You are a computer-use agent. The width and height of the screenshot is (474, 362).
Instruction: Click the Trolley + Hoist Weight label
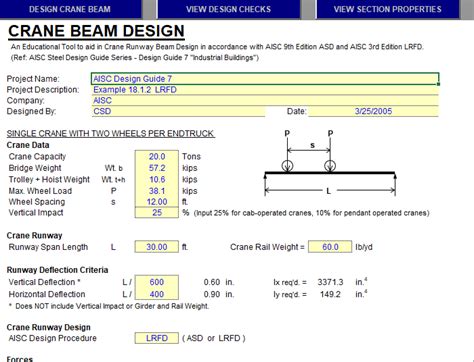pyautogui.click(x=49, y=179)
